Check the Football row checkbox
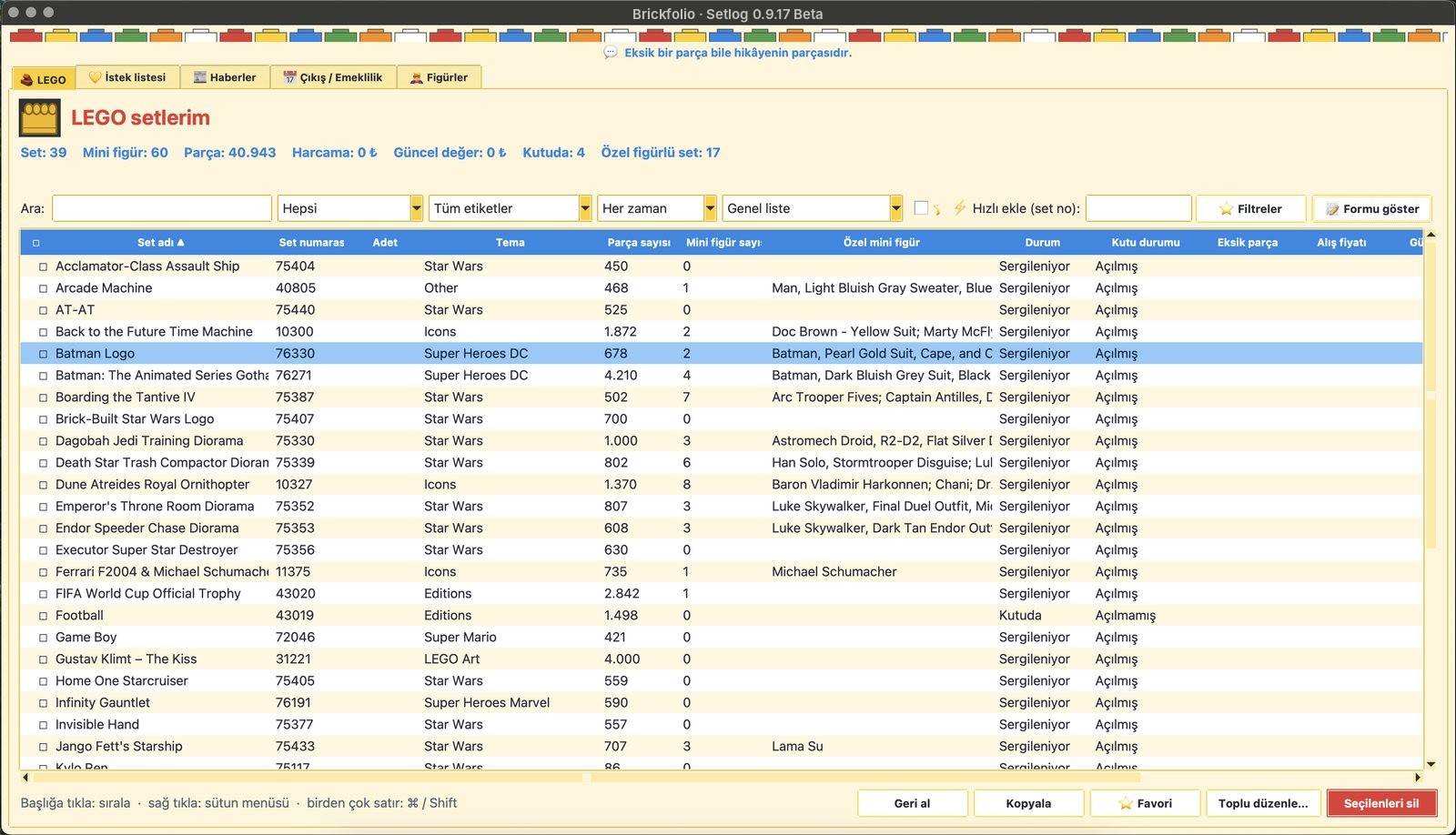1456x835 pixels. 43,616
